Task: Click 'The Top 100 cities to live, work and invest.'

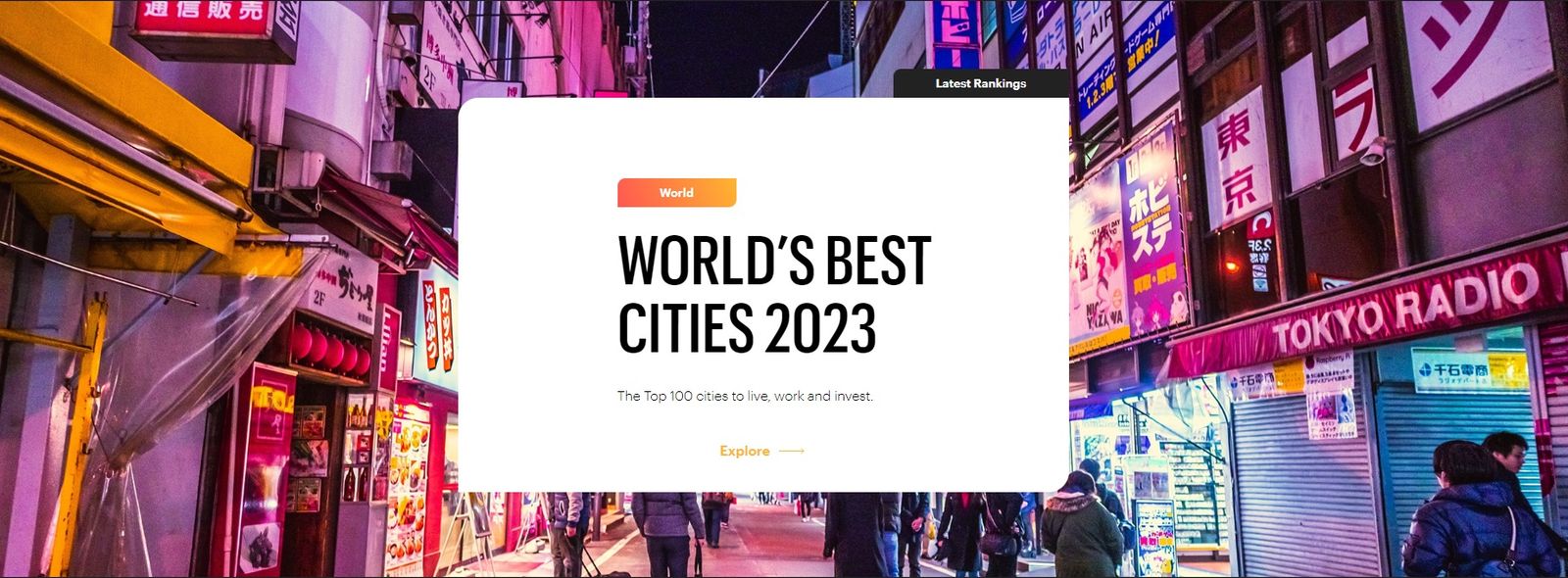Action: (745, 396)
